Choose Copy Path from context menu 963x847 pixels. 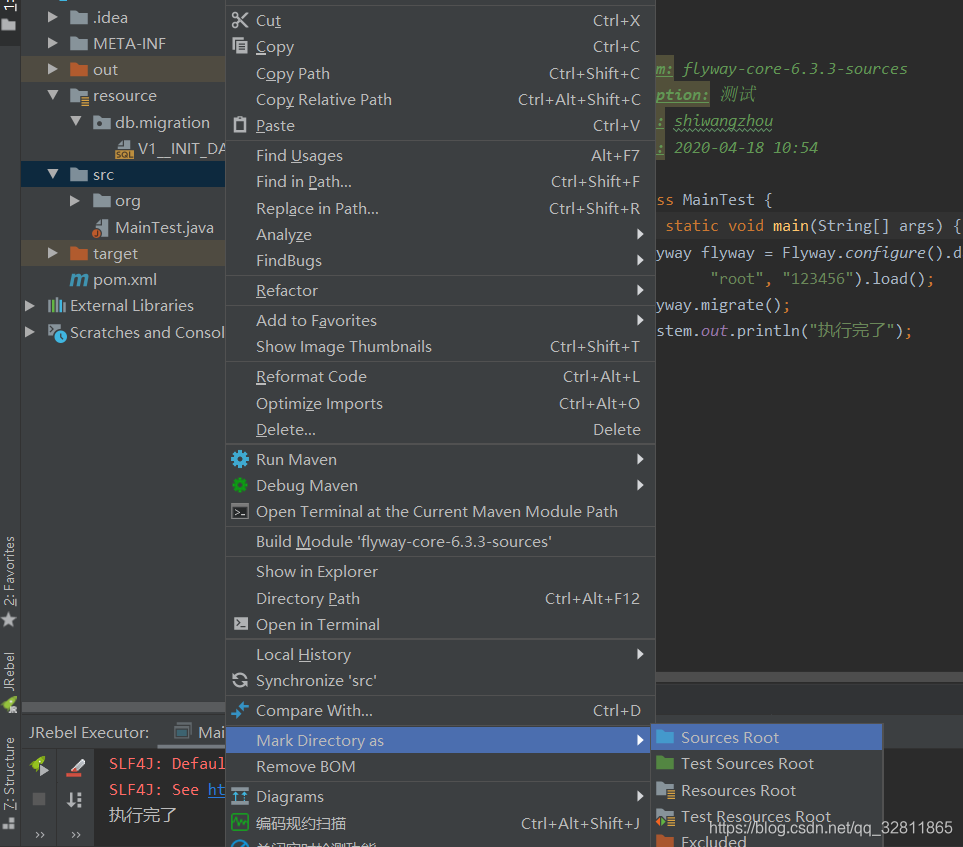(440, 74)
